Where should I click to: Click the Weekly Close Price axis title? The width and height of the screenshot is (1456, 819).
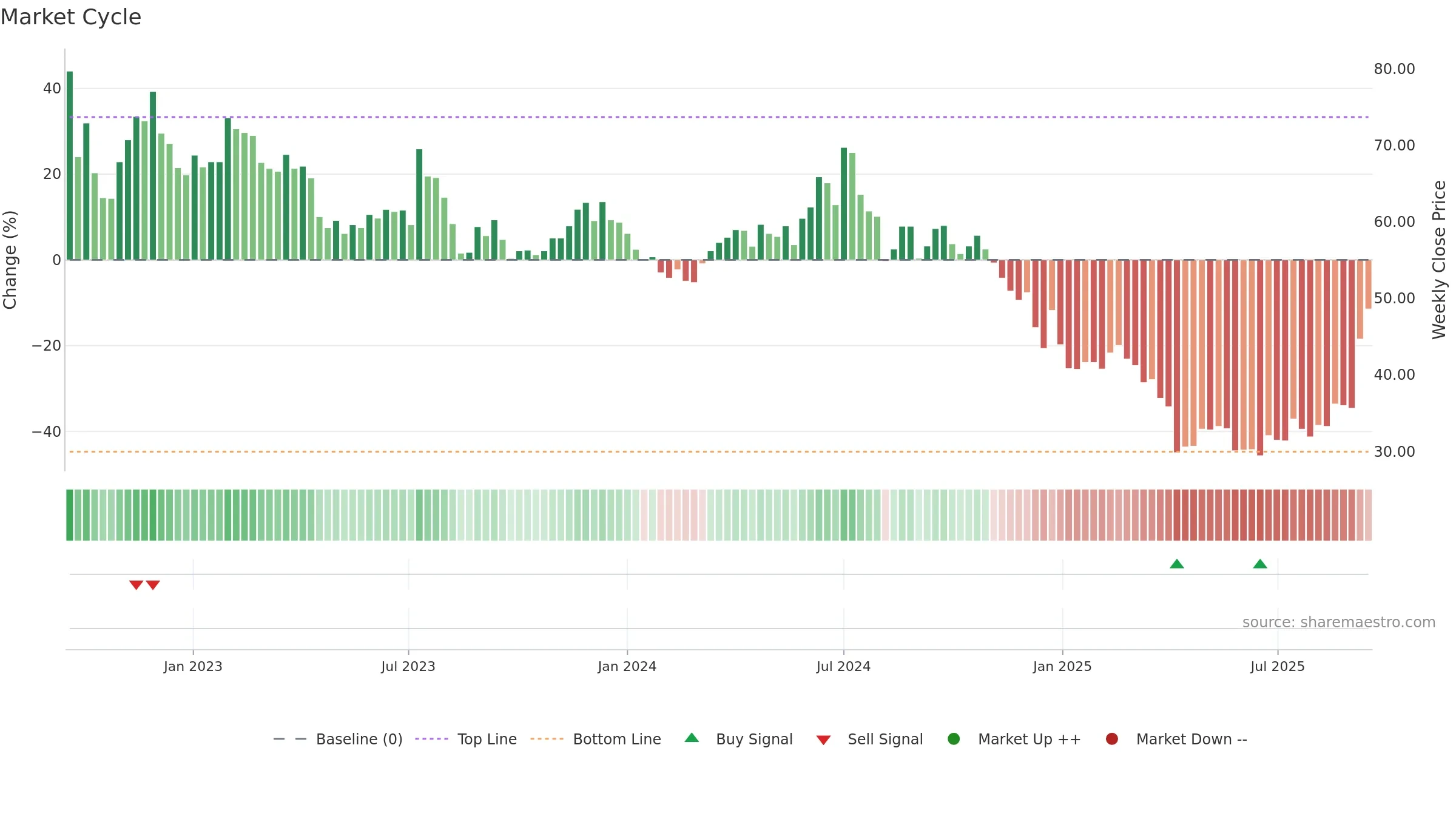(x=1439, y=260)
